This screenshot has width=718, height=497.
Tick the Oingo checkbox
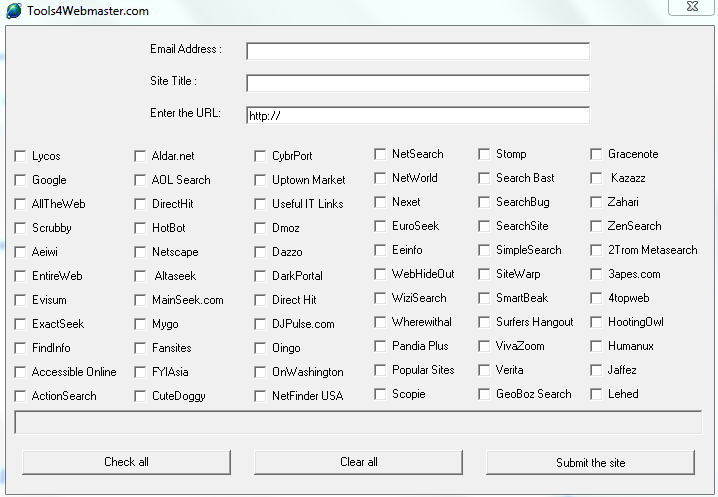point(260,348)
